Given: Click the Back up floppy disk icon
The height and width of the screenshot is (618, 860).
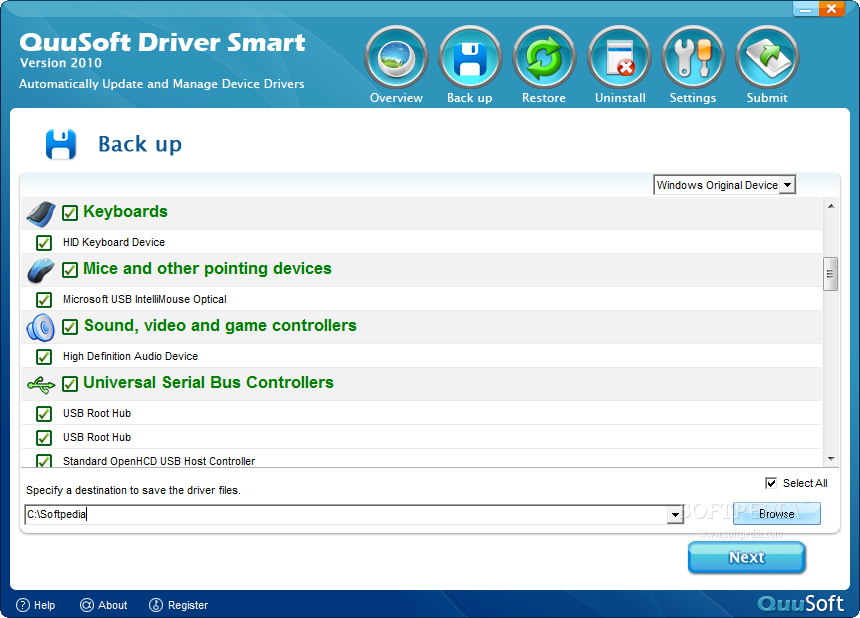Looking at the screenshot, I should click(x=470, y=58).
